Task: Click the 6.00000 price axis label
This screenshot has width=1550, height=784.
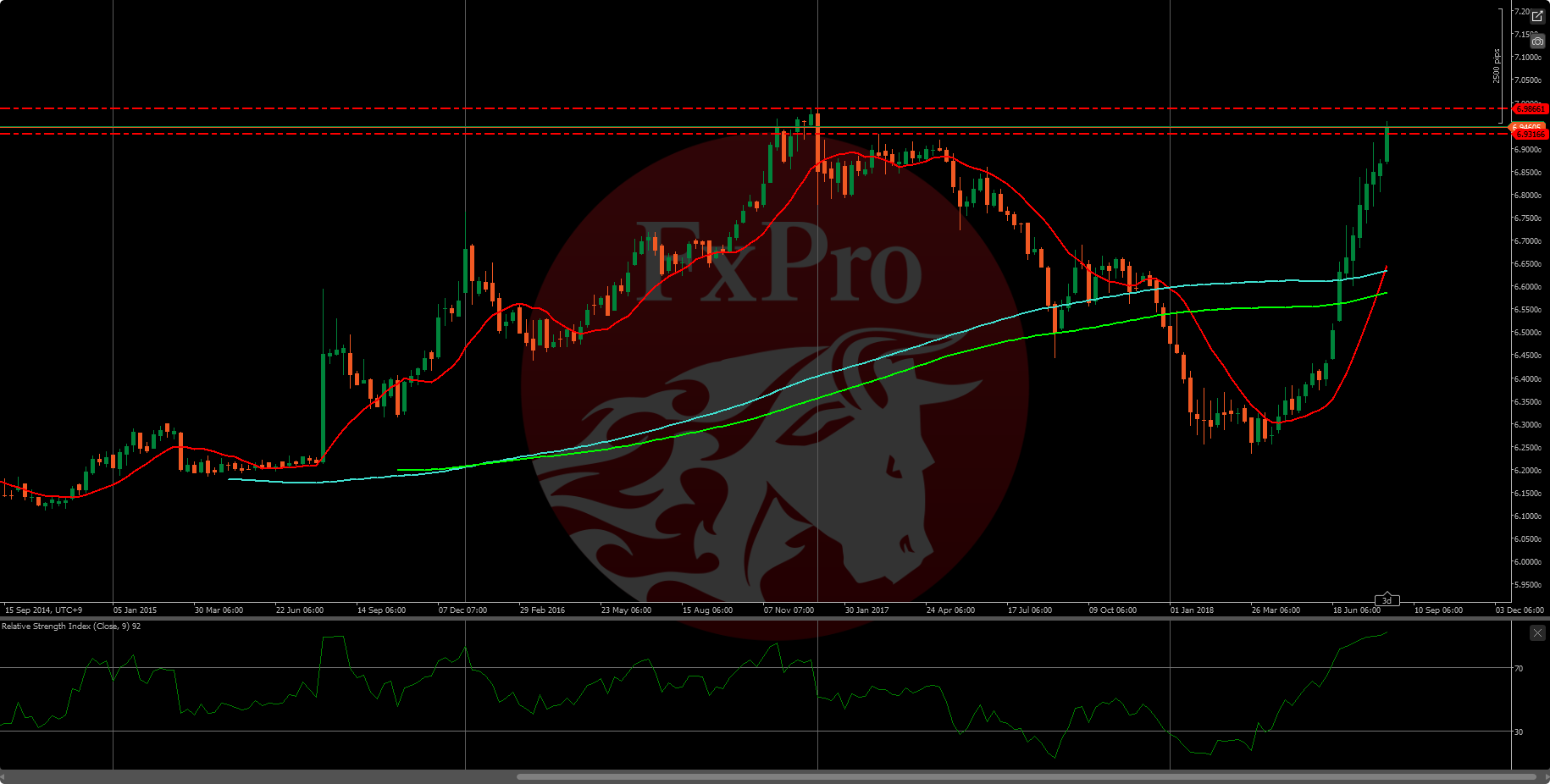Action: (x=1527, y=562)
